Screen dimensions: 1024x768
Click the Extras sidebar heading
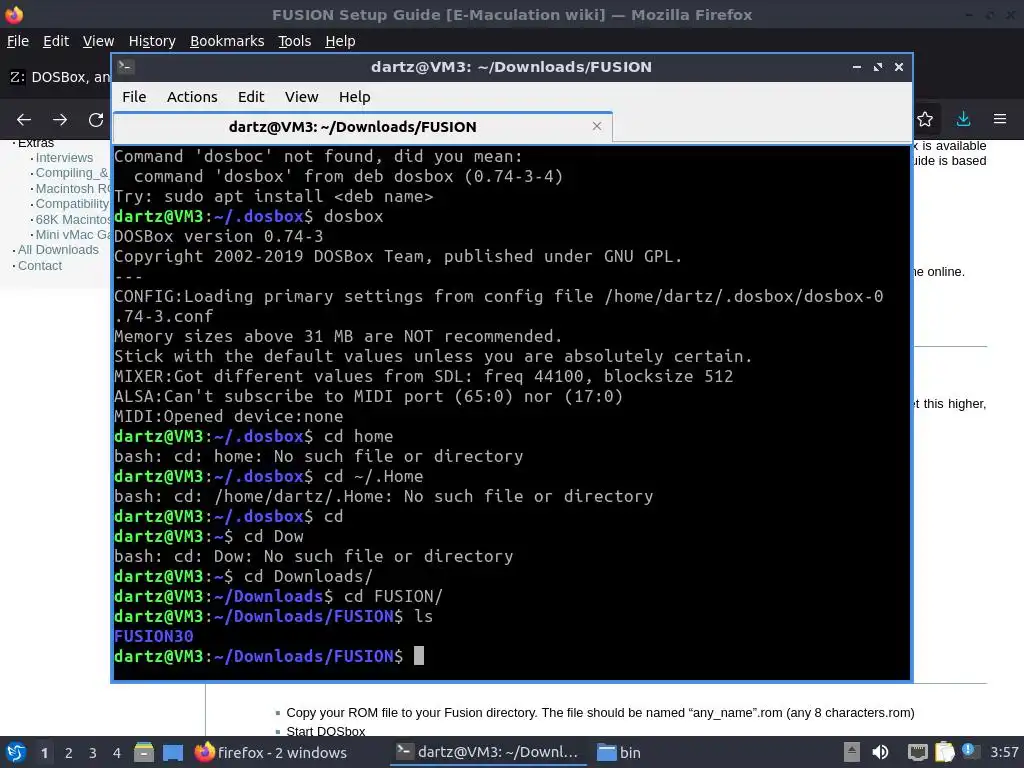tap(36, 143)
